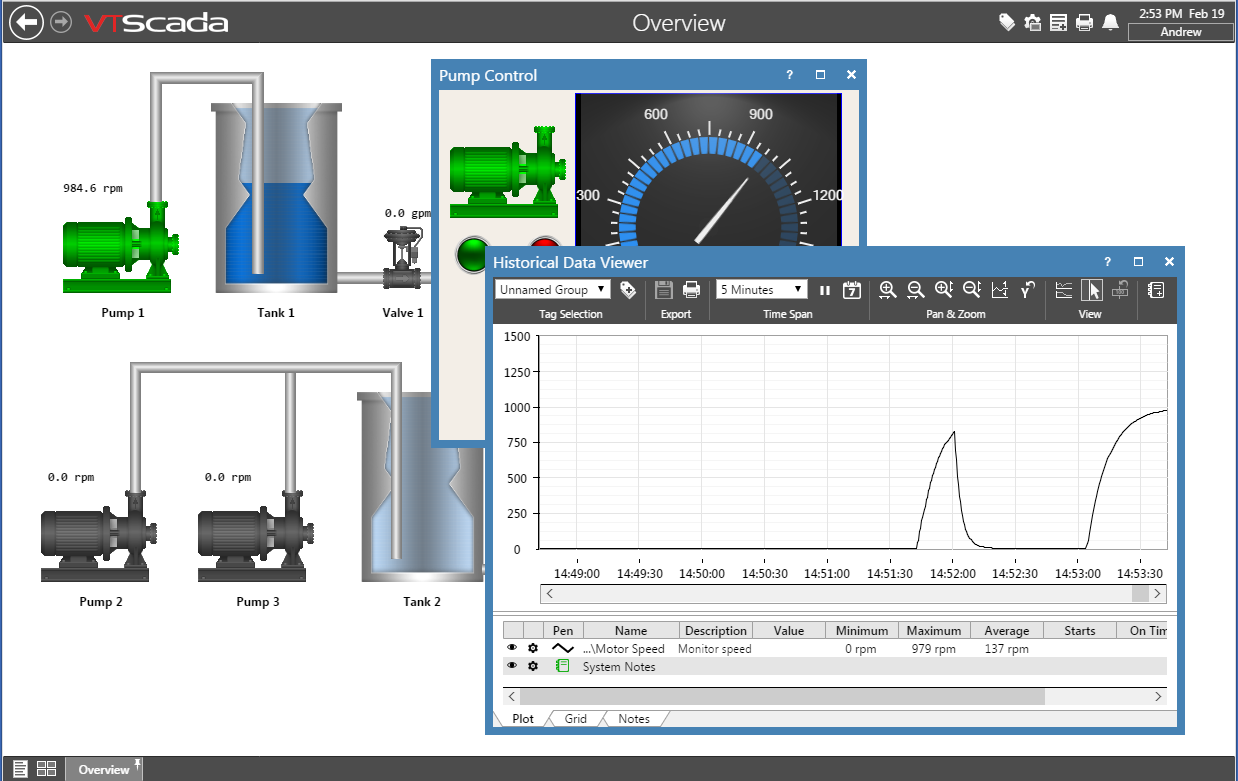
Task: Toggle visibility eye for Motor Speed pen
Action: point(512,648)
